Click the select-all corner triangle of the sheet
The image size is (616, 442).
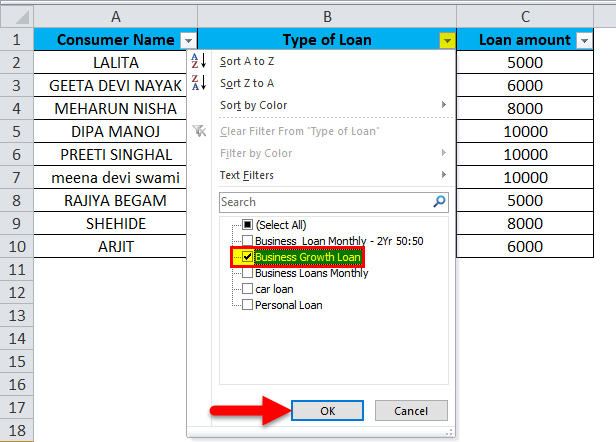tap(22, 18)
